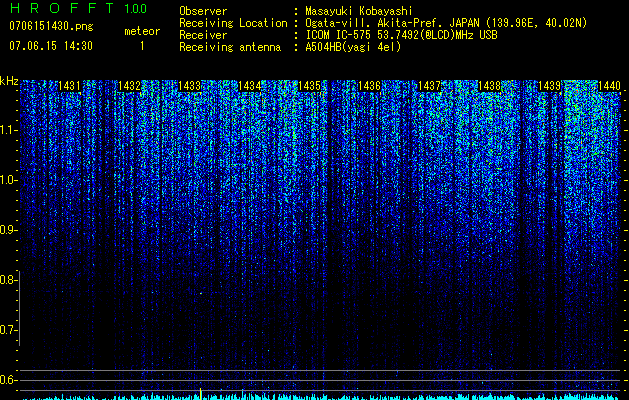The height and width of the screenshot is (400, 629).
Task: Click the ICOM IC-575 53.7492 MHz receiver text
Action: (401, 35)
